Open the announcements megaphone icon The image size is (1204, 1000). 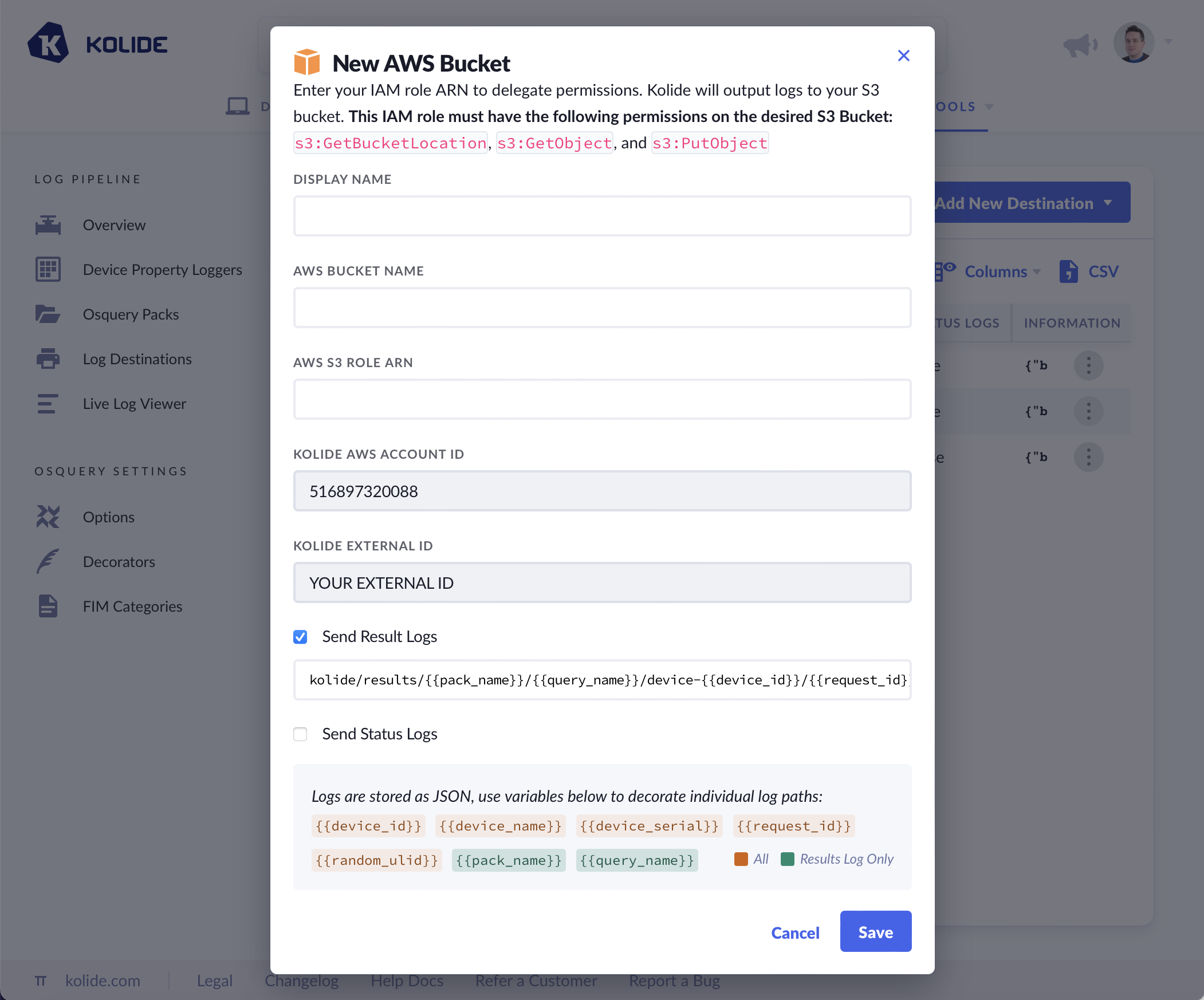[x=1079, y=45]
